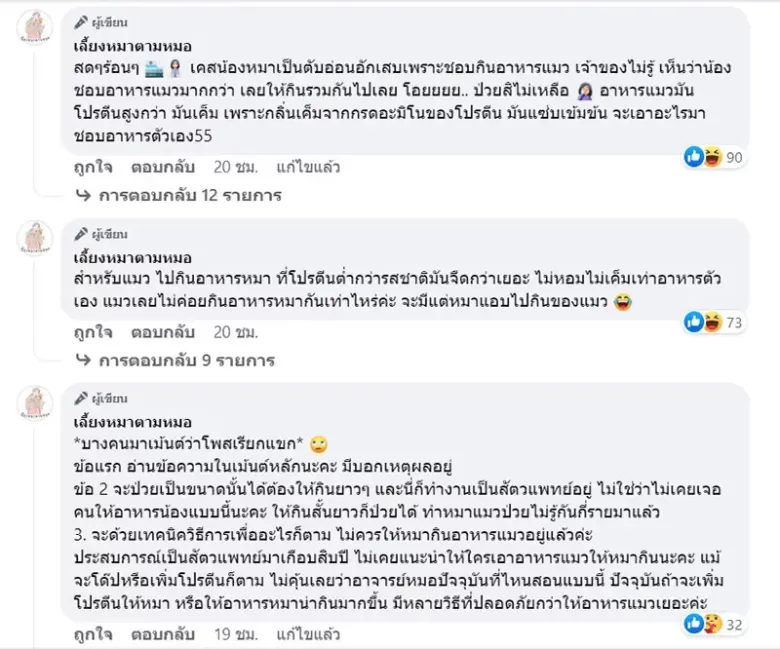Toggle ถูกใจ (Like) on the third comment
Image resolution: width=780 pixels, height=649 pixels.
(x=92, y=633)
